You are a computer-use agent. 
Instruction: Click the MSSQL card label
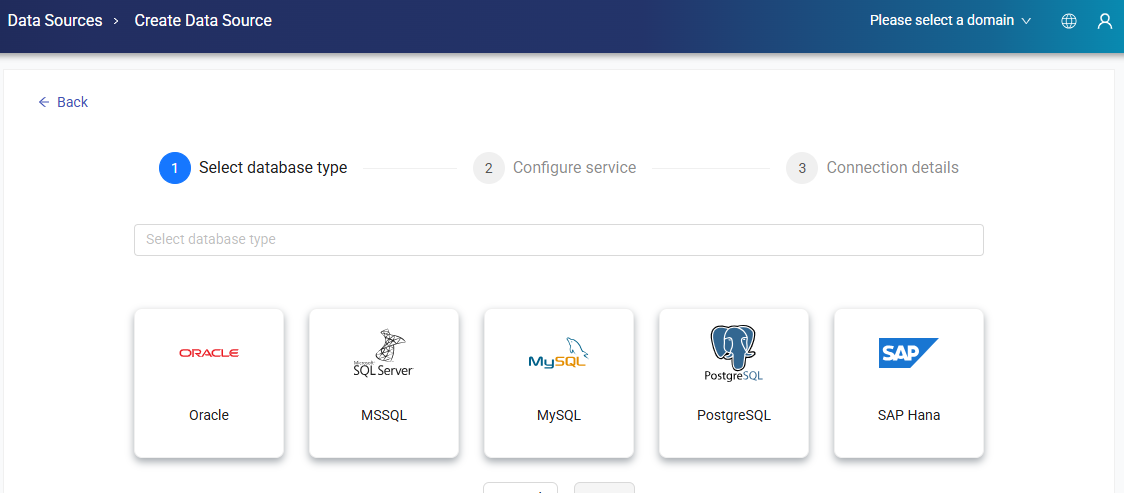[x=383, y=415]
